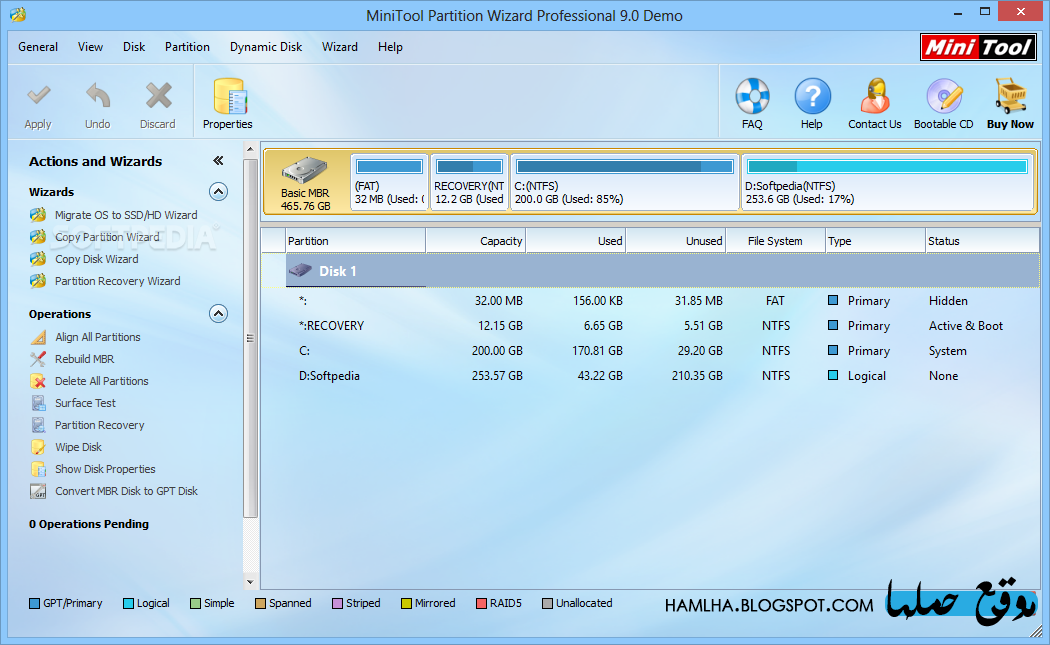Choose the Wipe Disk operation
This screenshot has width=1050, height=645.
(x=78, y=447)
